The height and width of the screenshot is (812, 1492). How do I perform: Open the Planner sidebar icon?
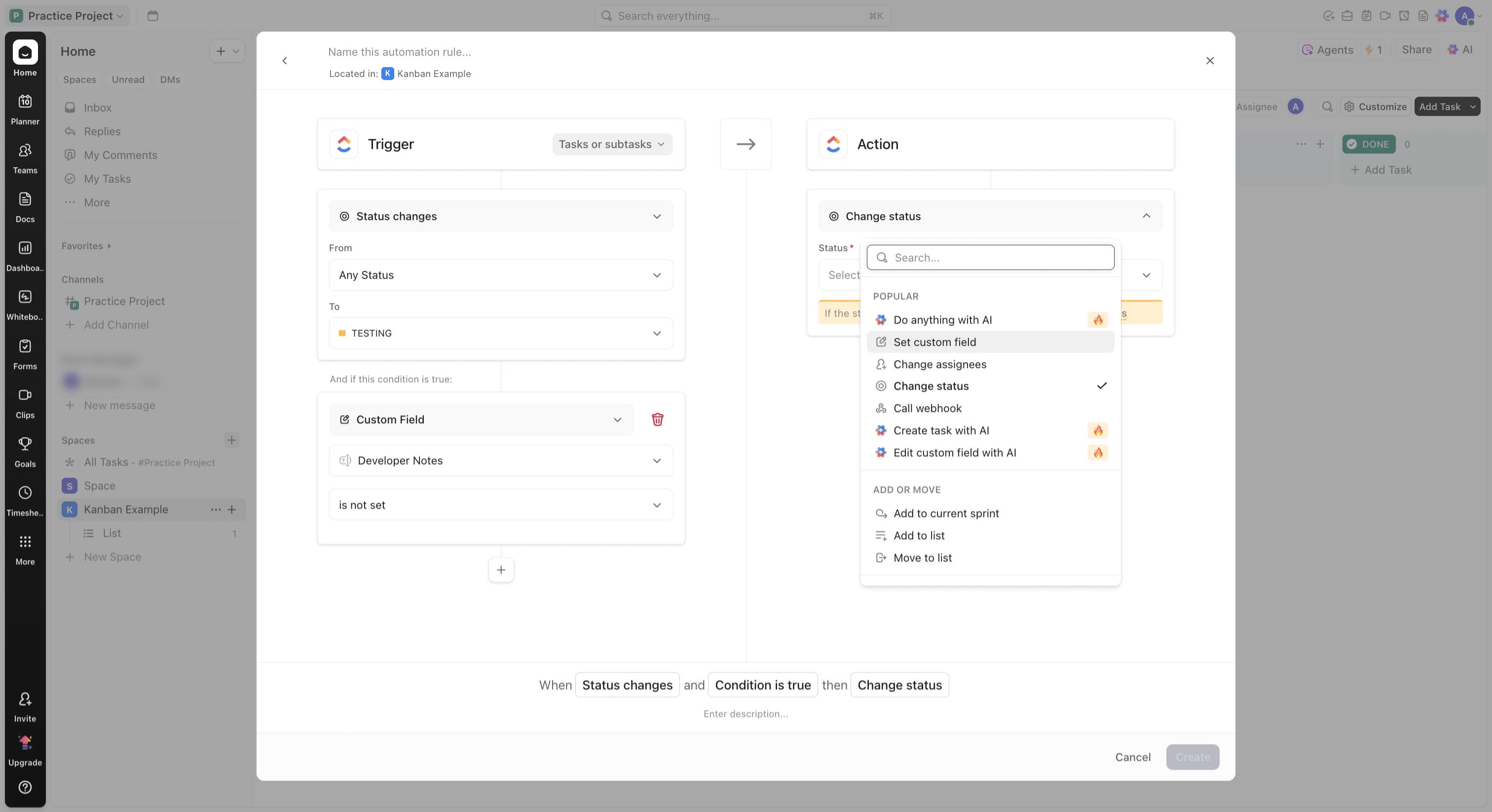point(25,109)
